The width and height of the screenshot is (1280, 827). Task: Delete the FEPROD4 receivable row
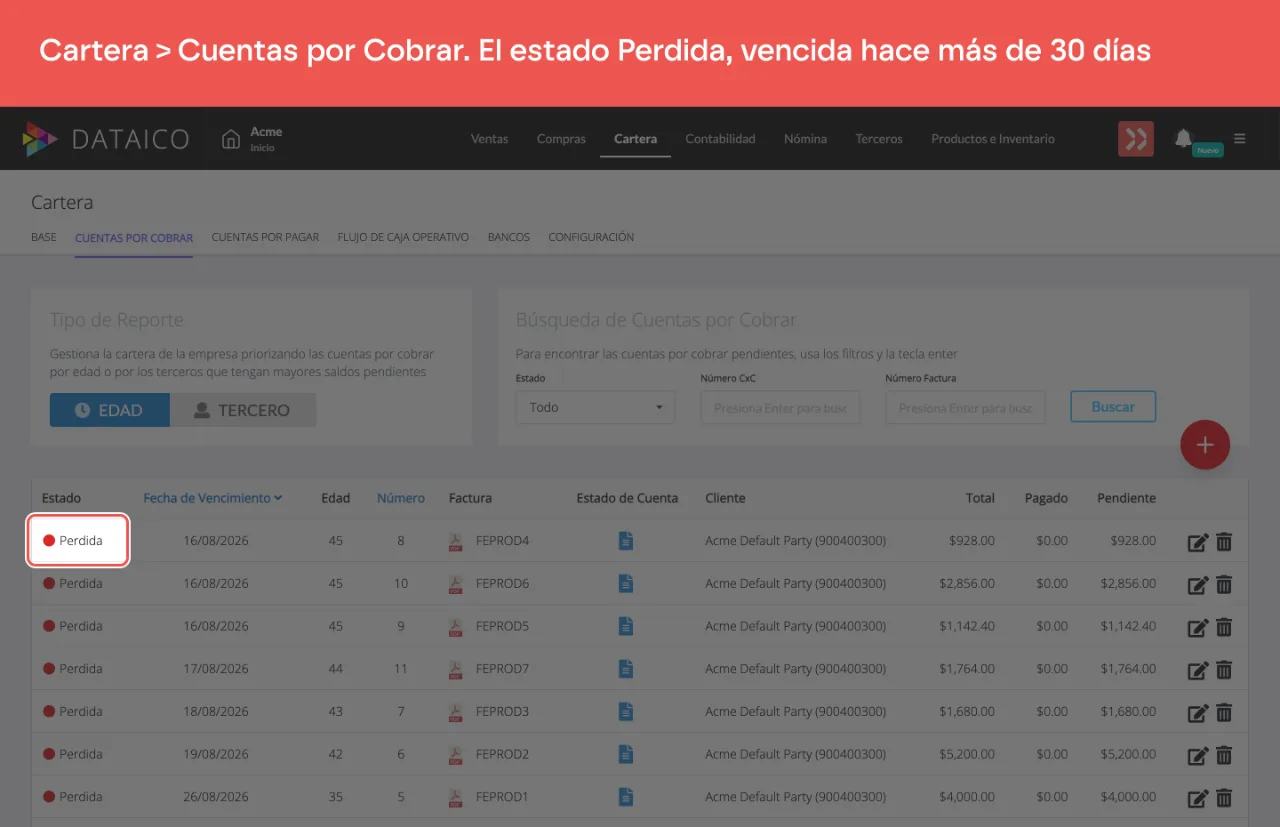coord(1224,542)
